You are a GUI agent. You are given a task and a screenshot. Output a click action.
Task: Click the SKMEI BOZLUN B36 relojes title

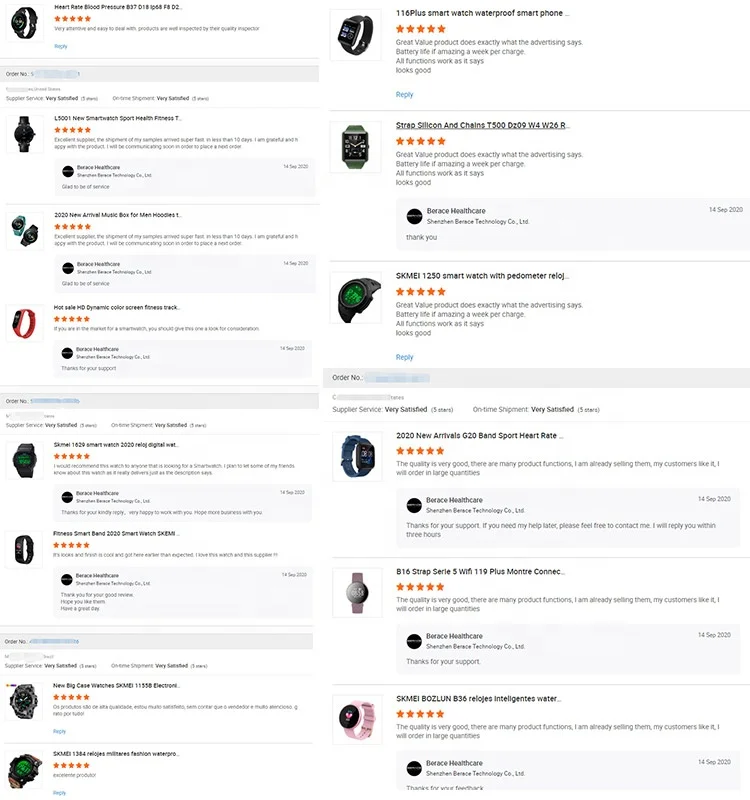point(478,698)
